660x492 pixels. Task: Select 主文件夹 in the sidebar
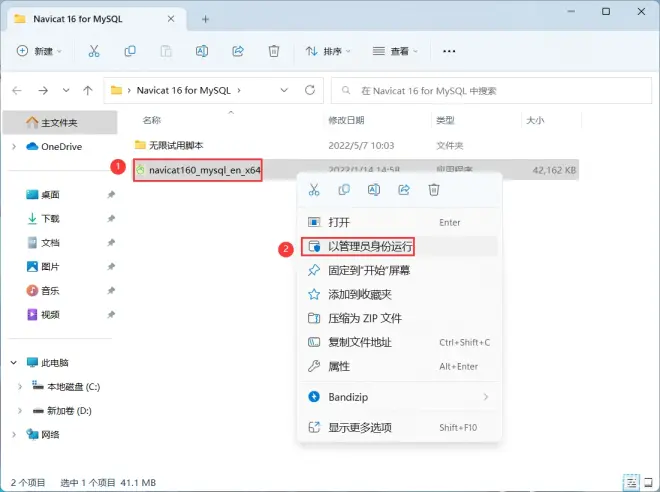coord(60,122)
